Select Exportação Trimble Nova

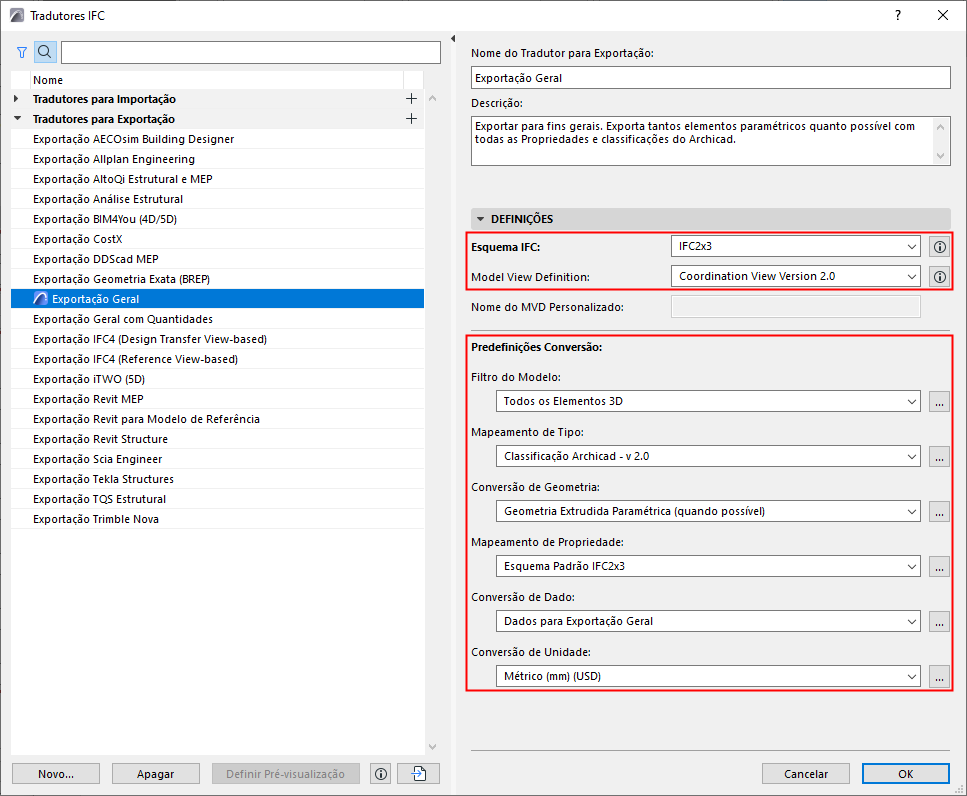[217, 519]
